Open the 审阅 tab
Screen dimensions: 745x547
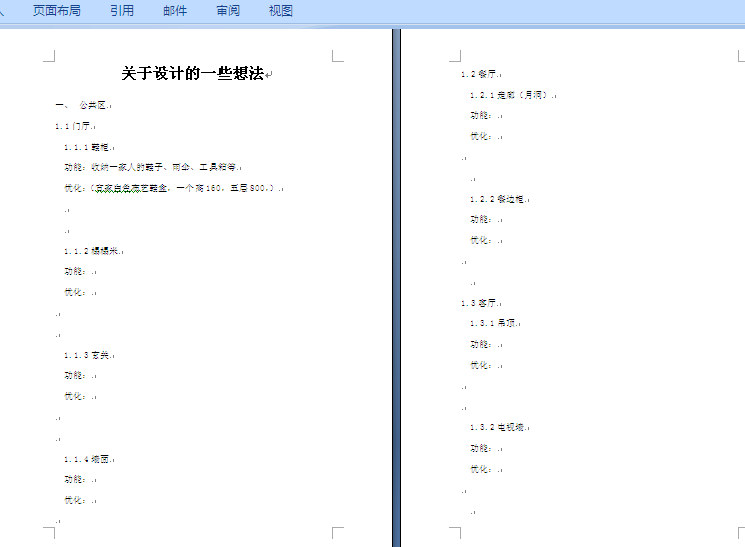227,11
